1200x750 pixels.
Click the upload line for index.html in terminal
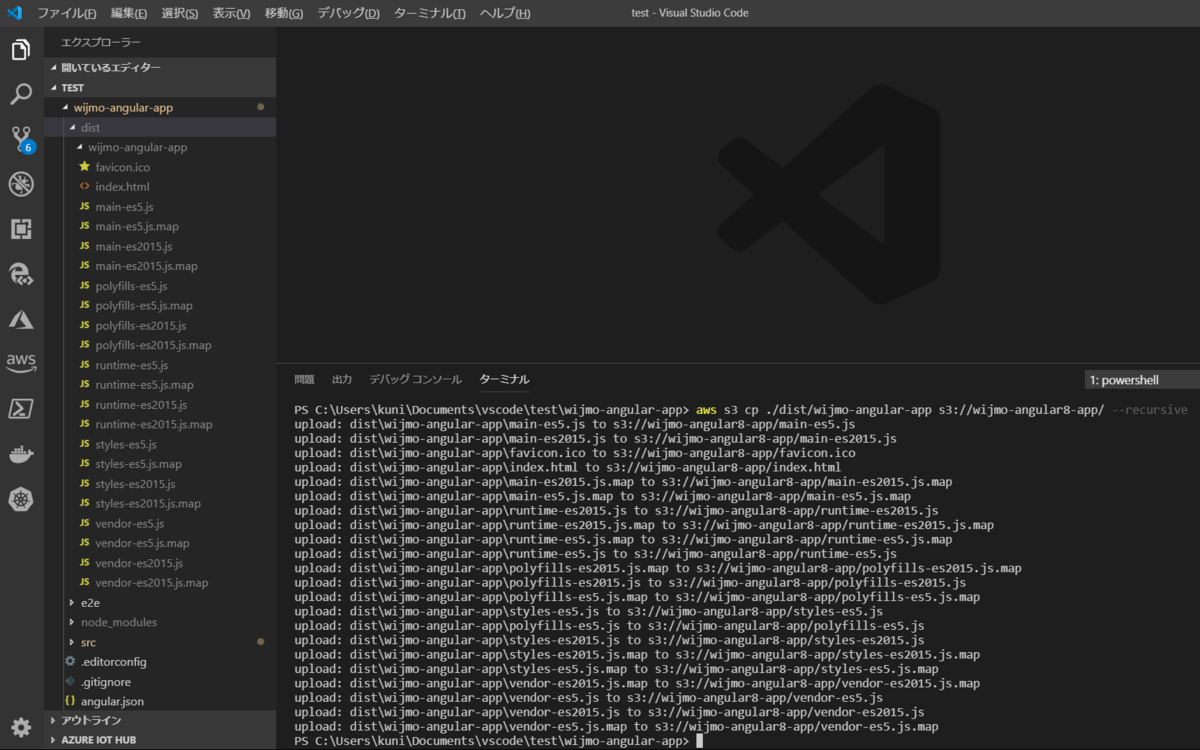568,467
